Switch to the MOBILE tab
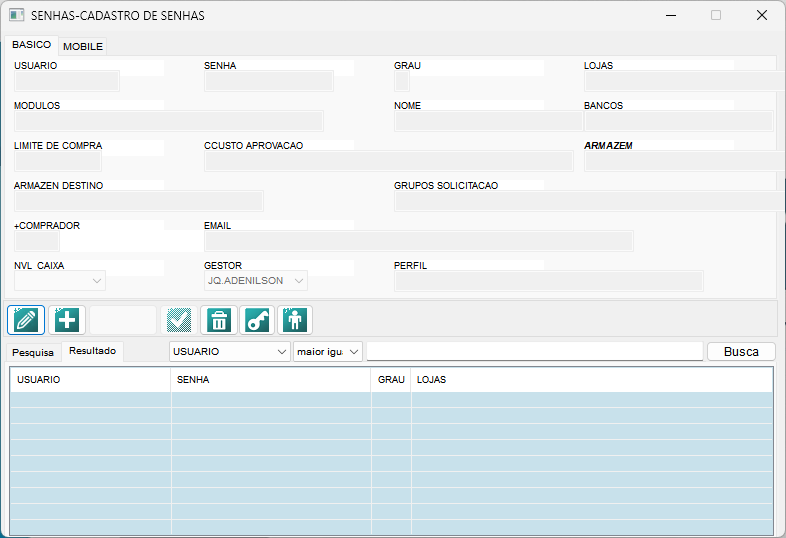786x538 pixels. [83, 46]
